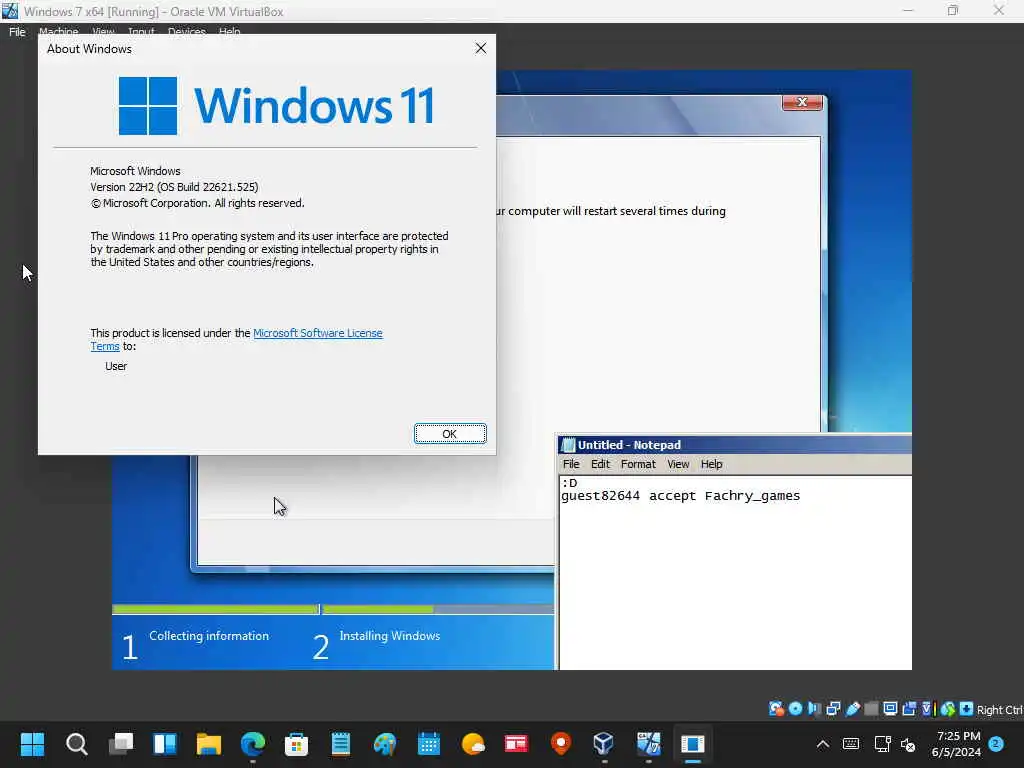Open Notepad's Edit menu
The width and height of the screenshot is (1024, 768).
tap(600, 464)
